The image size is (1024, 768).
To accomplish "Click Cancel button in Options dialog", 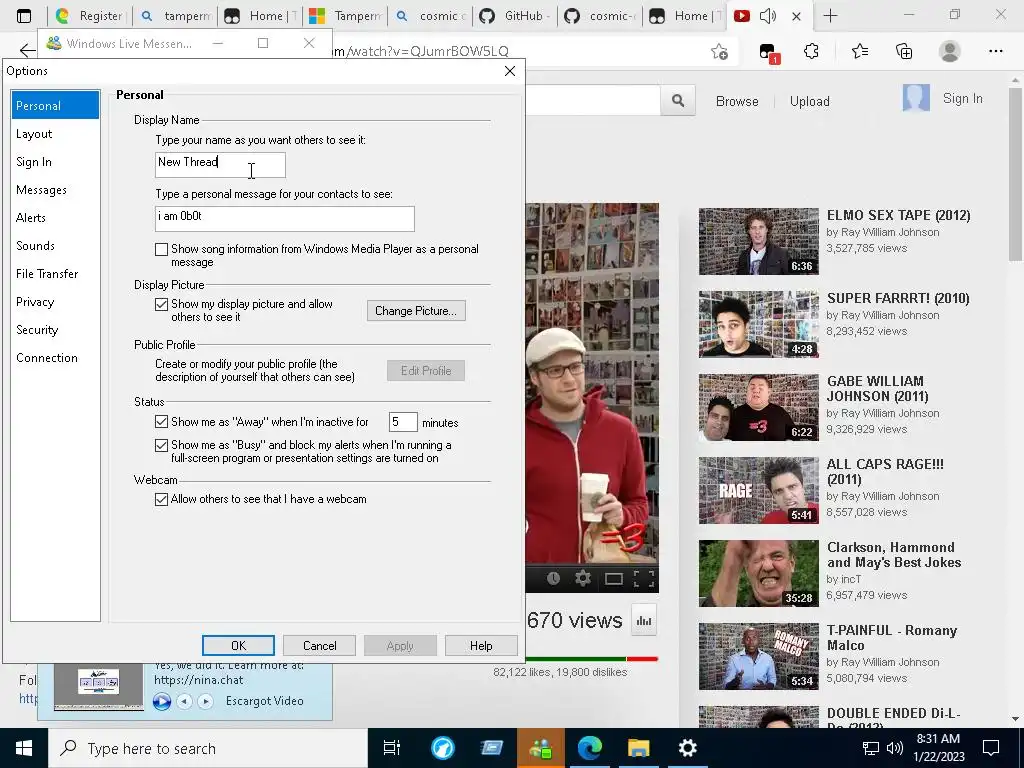I will pyautogui.click(x=319, y=645).
